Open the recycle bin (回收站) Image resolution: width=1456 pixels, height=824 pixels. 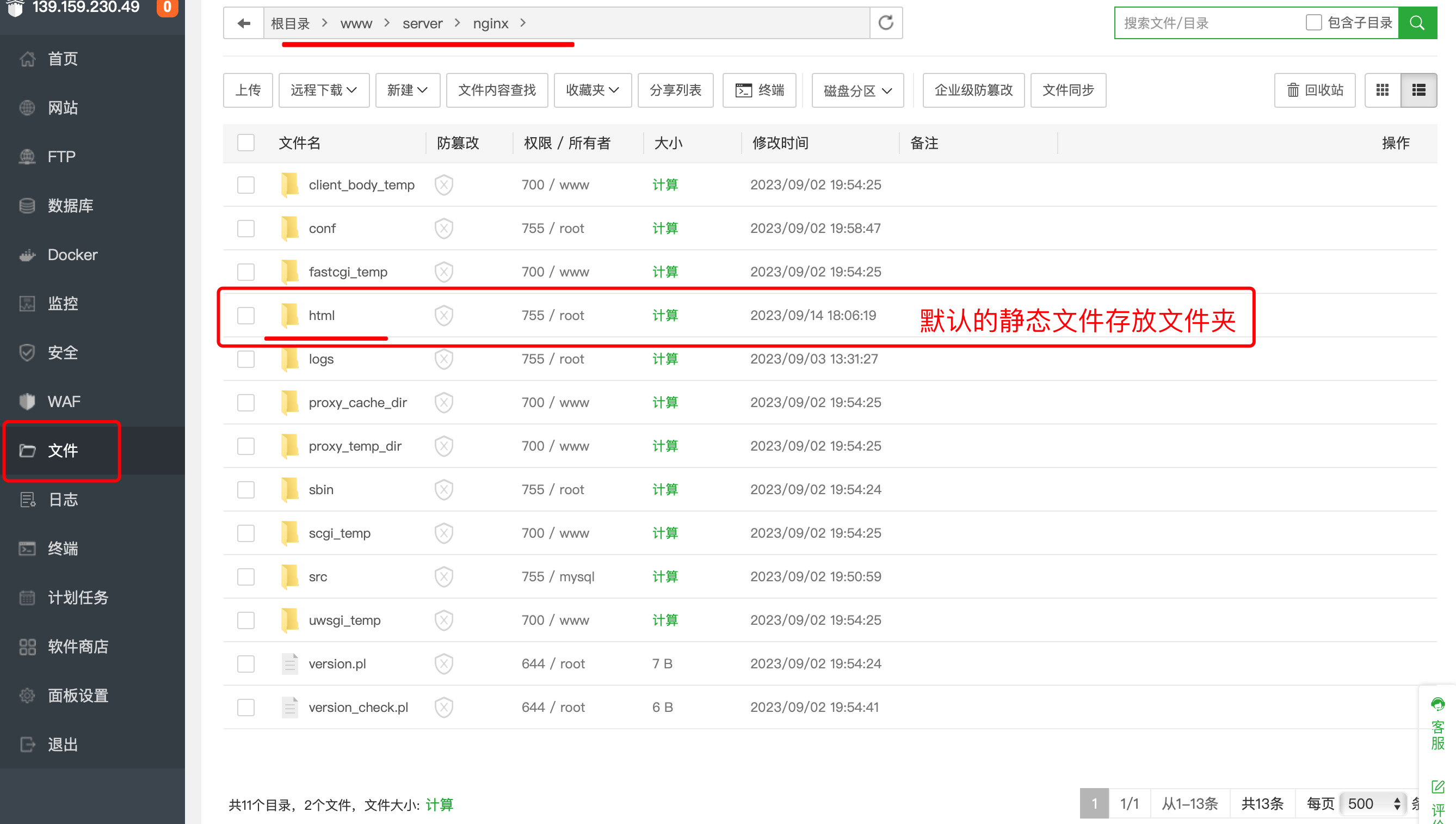click(1315, 90)
